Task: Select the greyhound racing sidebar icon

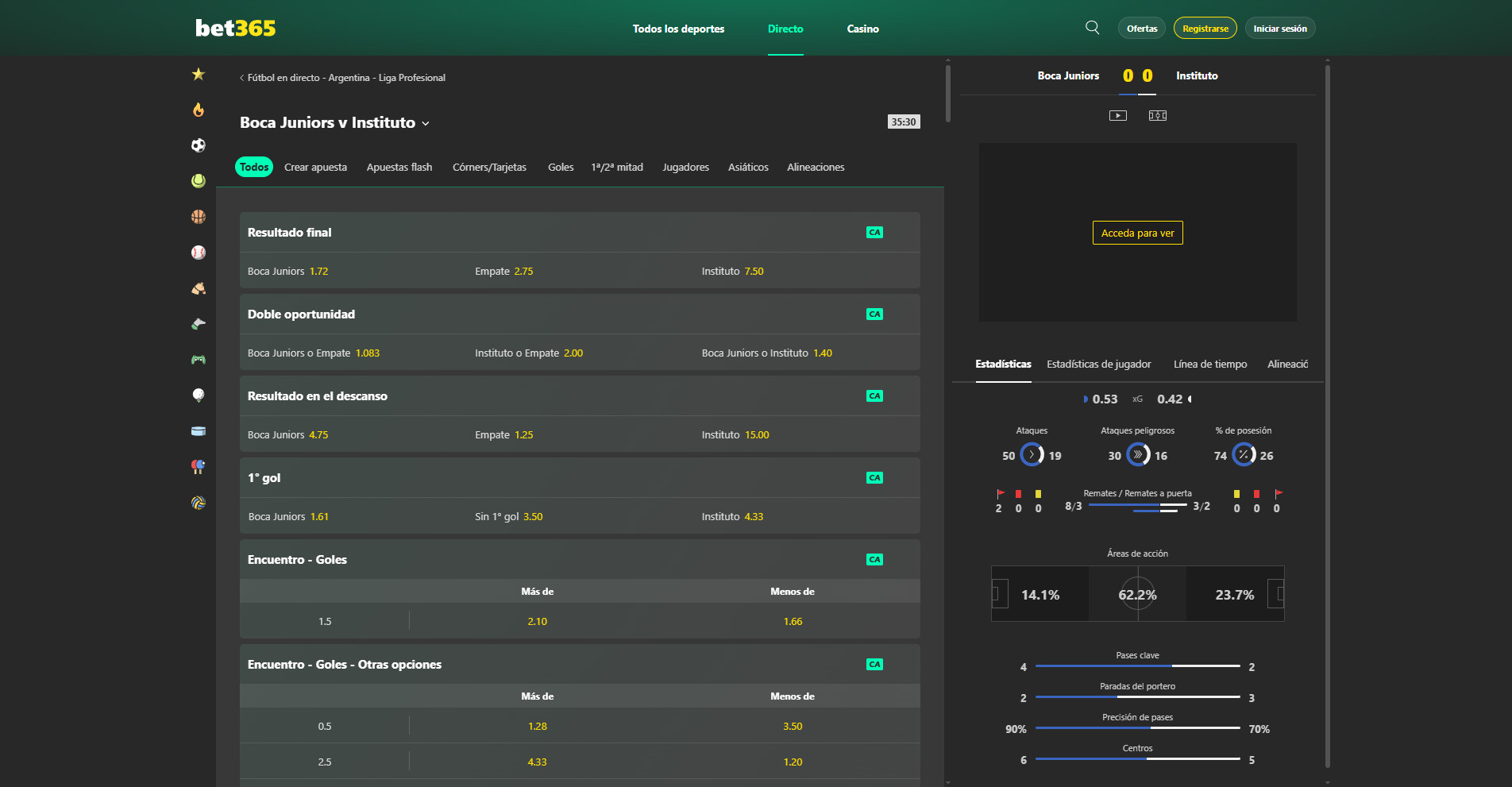Action: 199,324
